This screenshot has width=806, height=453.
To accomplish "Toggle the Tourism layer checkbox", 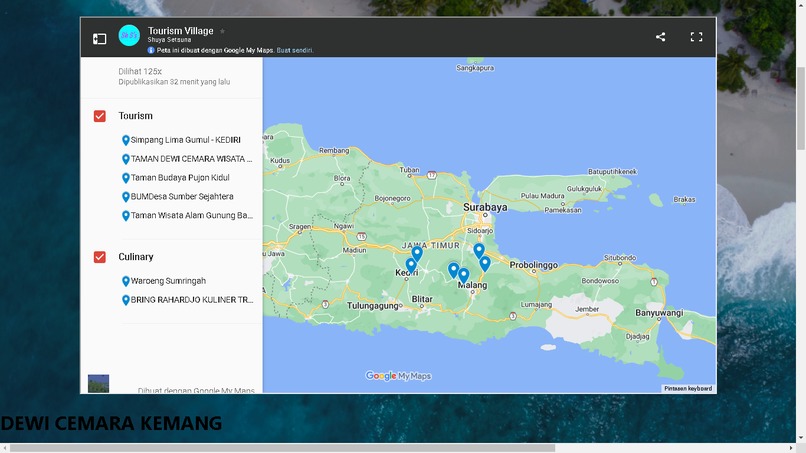I will coord(100,116).
